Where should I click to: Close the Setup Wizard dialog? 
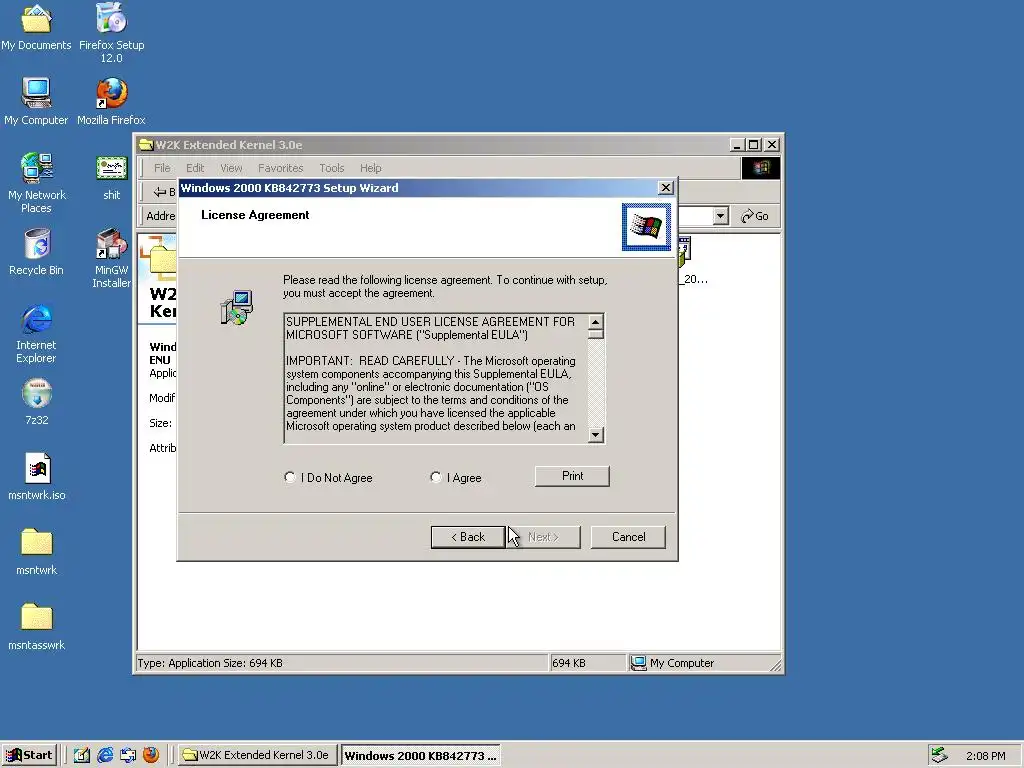(x=665, y=188)
